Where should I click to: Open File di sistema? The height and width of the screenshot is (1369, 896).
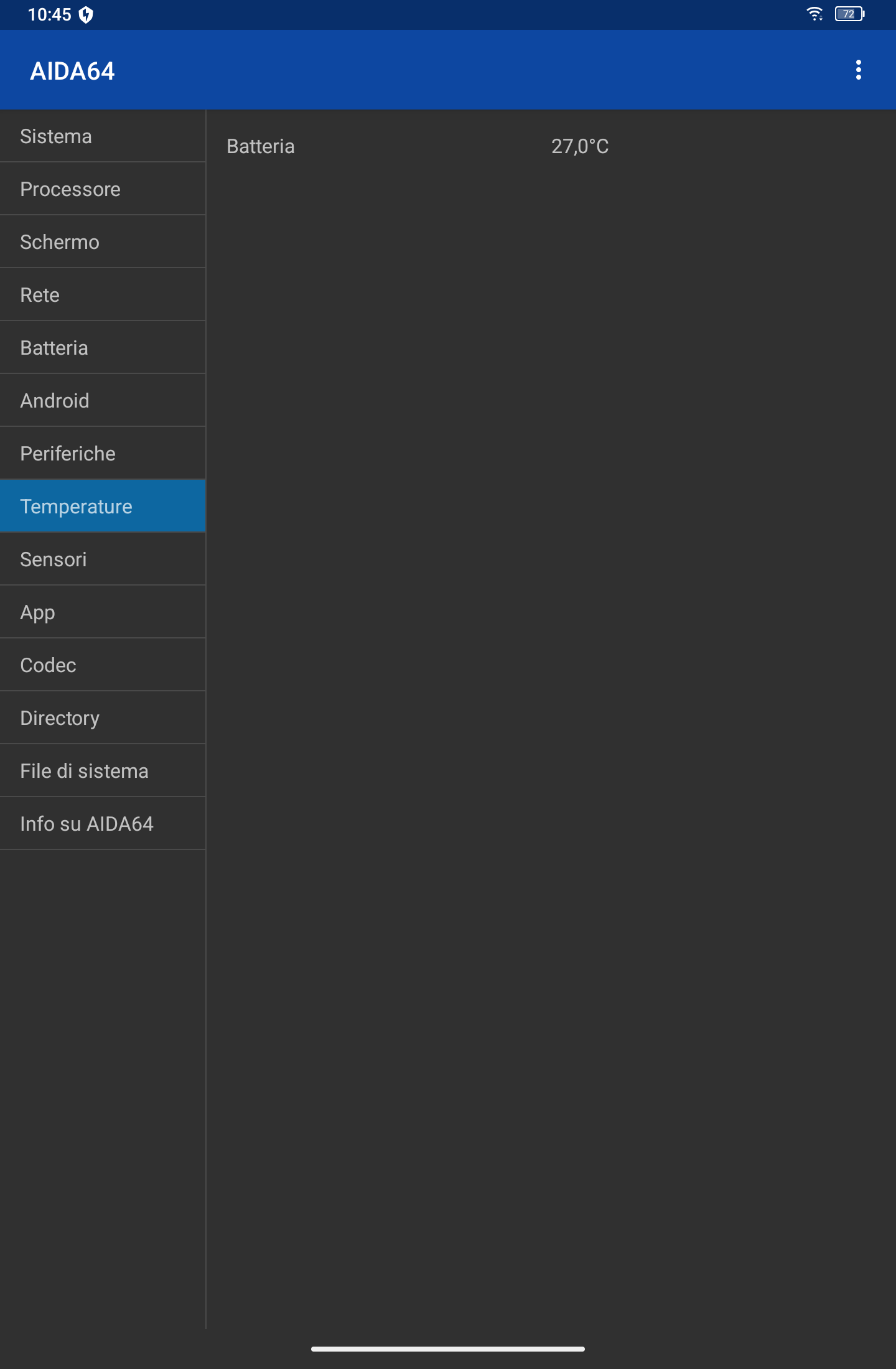[103, 771]
